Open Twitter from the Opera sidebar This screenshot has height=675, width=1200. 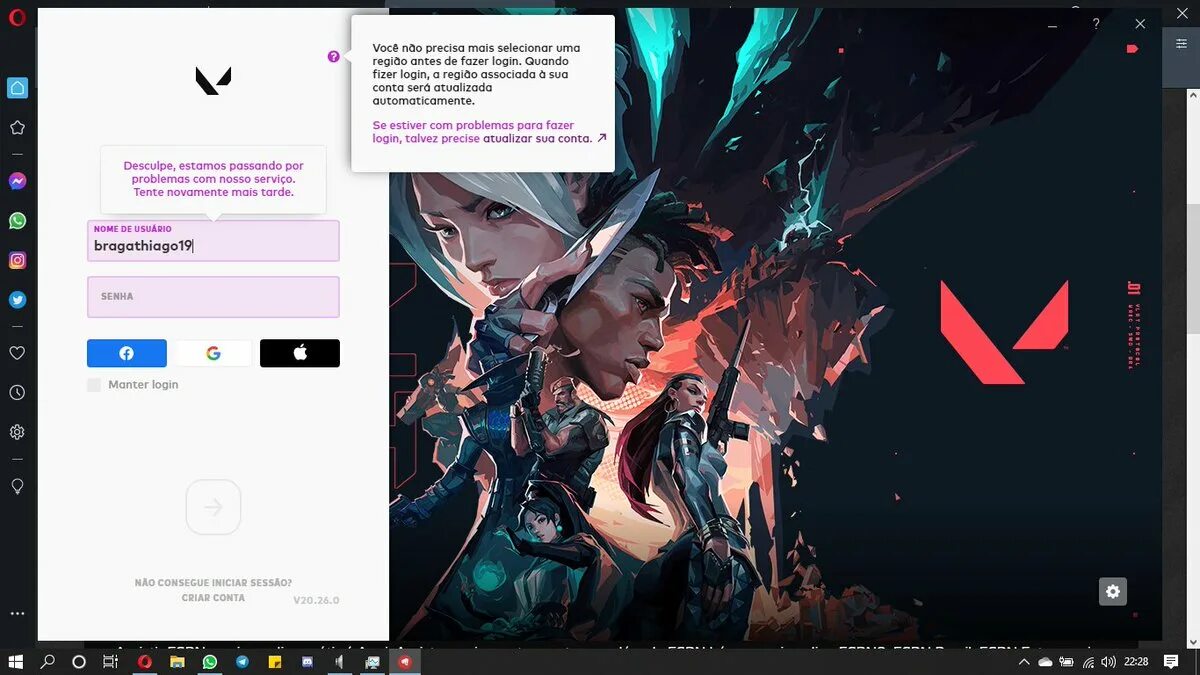pos(16,299)
